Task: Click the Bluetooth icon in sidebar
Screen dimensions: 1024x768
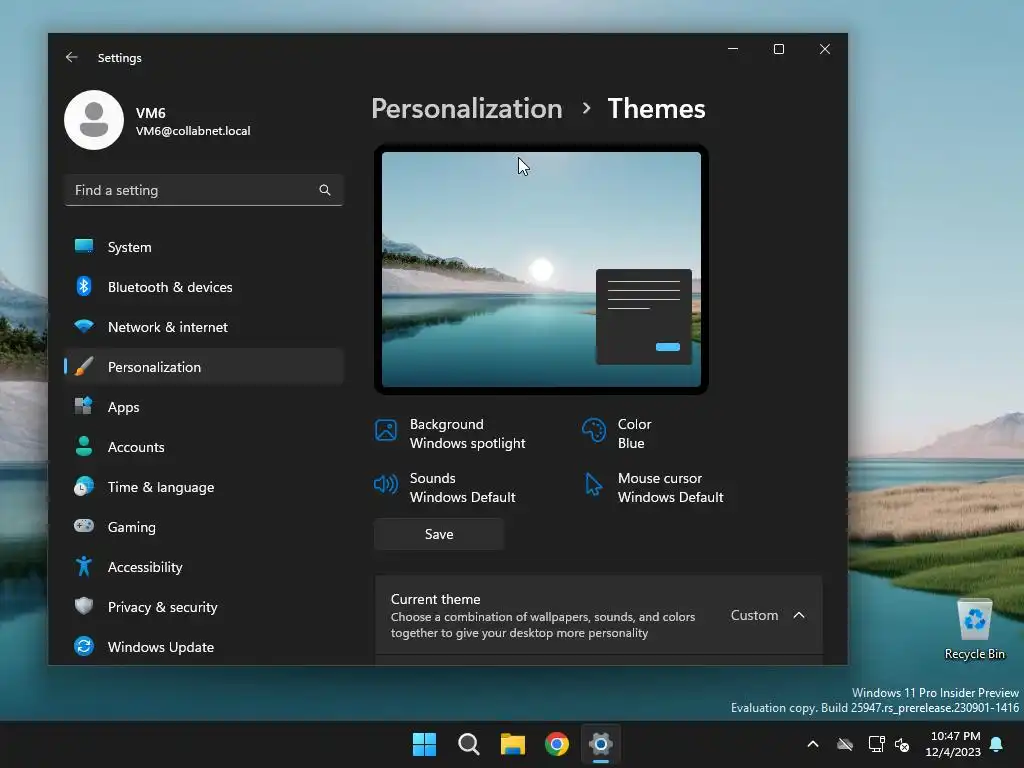Action: [84, 286]
